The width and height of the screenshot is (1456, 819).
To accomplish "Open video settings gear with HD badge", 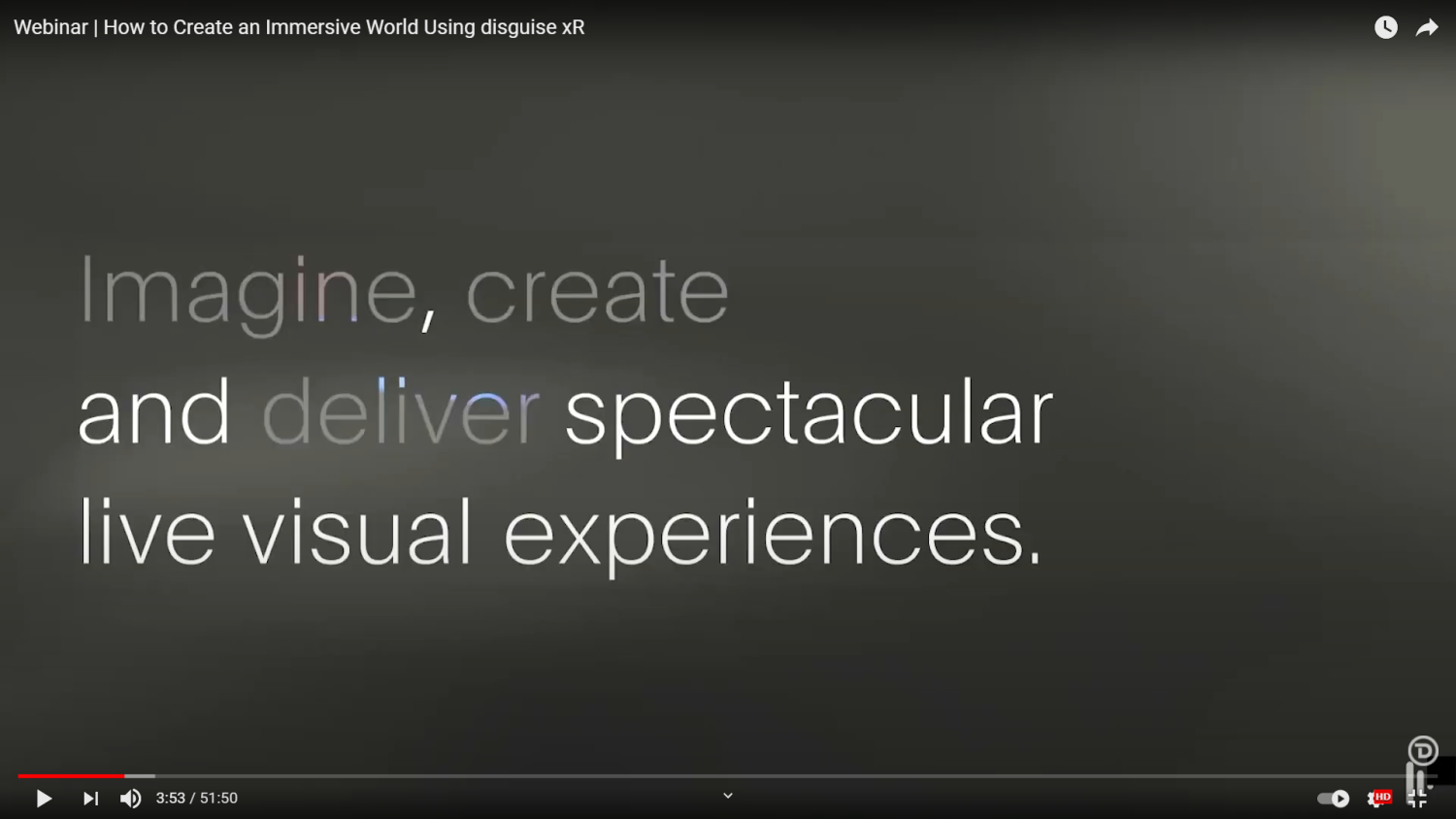I will [1378, 799].
